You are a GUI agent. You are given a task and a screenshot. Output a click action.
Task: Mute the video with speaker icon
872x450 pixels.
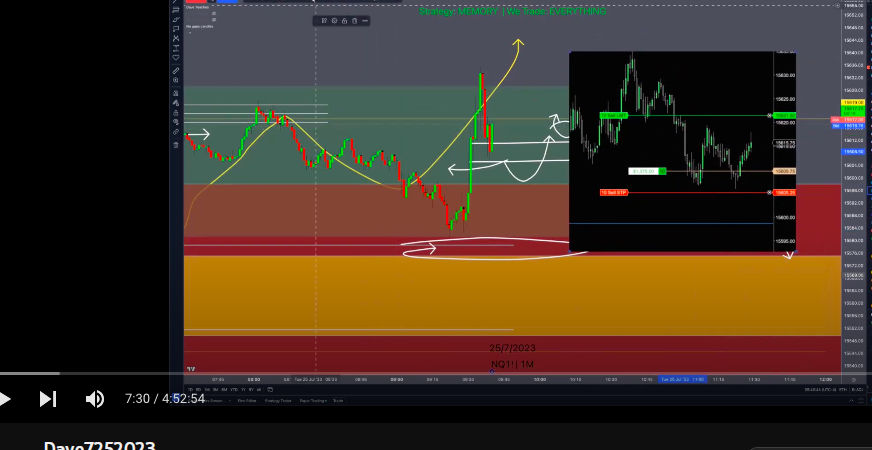point(95,399)
